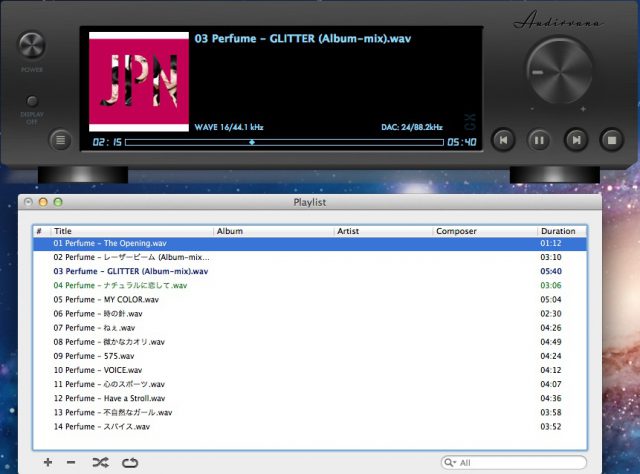Click the now-playing title in display
Viewport: 640px width, 474px height.
pos(302,39)
